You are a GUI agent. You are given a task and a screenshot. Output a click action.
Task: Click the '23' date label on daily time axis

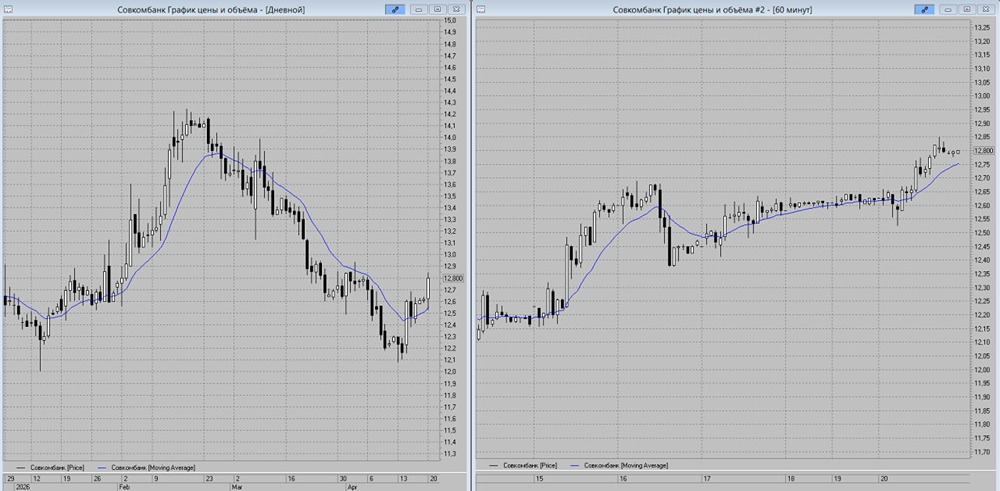[209, 478]
